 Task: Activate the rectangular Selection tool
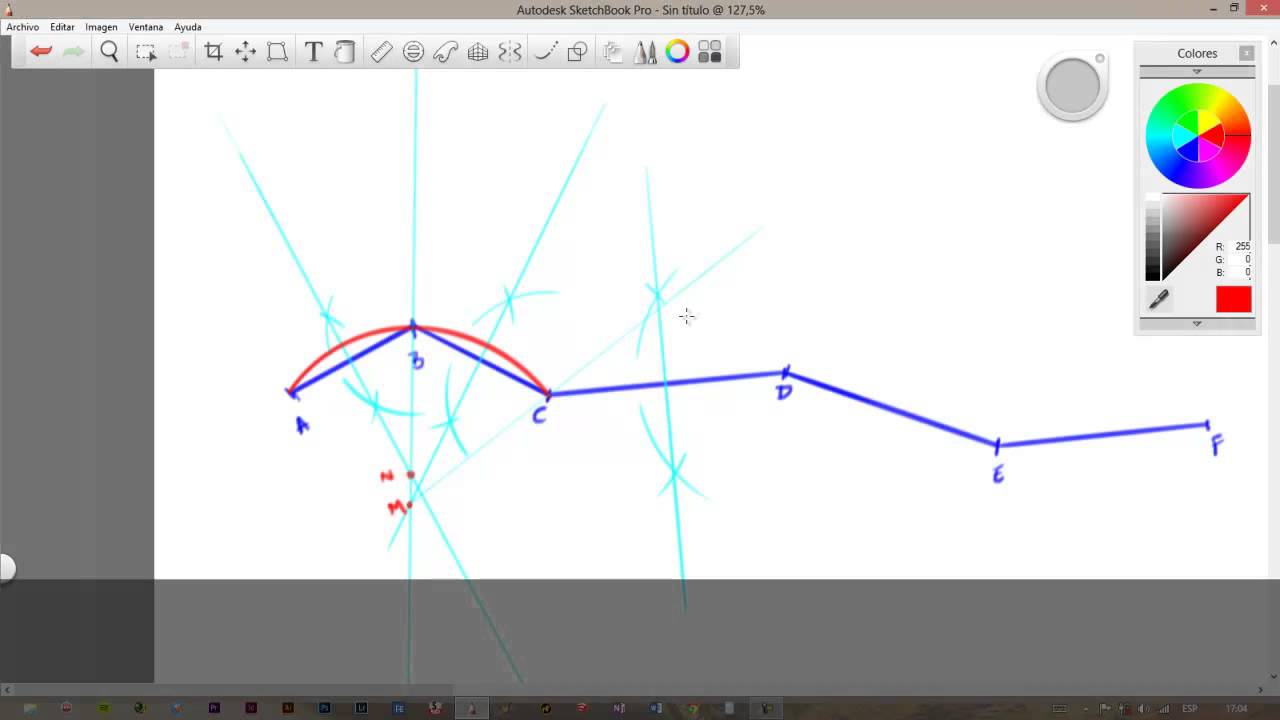(x=146, y=52)
